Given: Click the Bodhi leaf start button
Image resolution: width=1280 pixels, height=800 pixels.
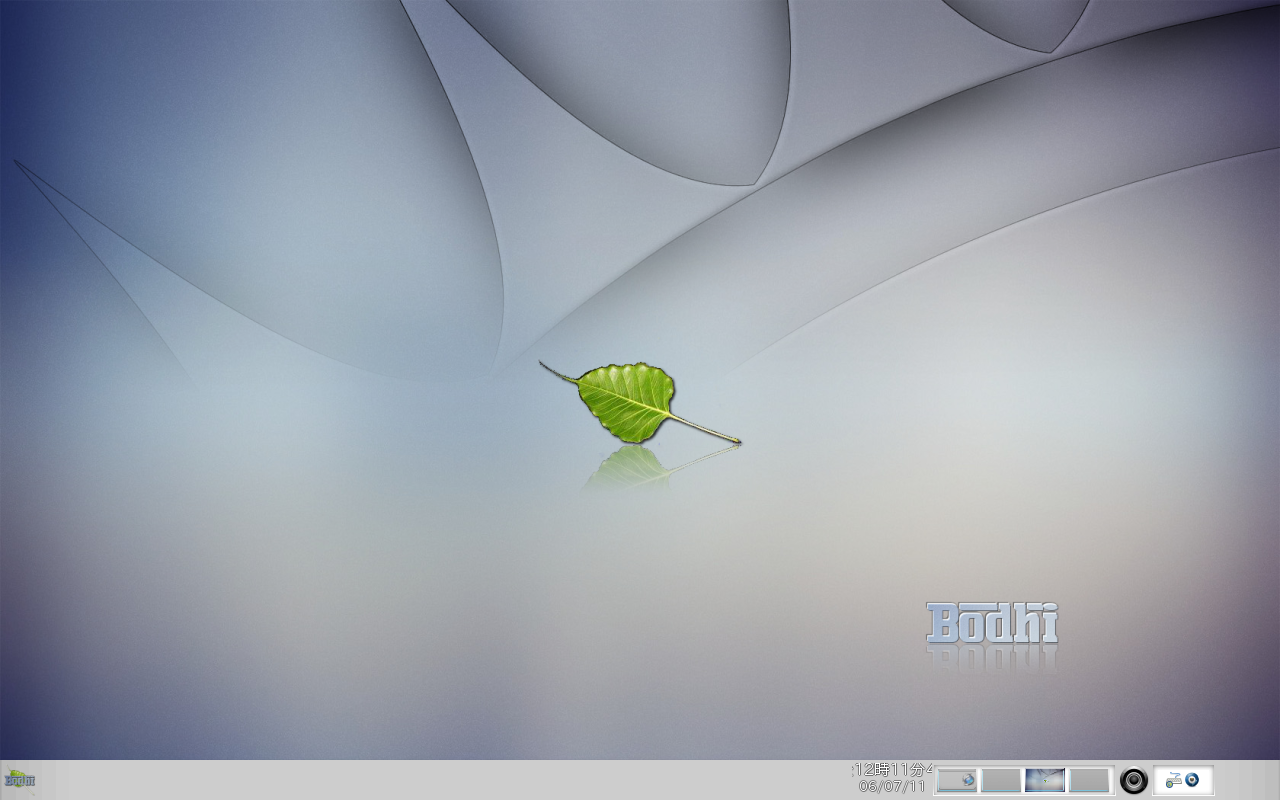Looking at the screenshot, I should coord(18,778).
